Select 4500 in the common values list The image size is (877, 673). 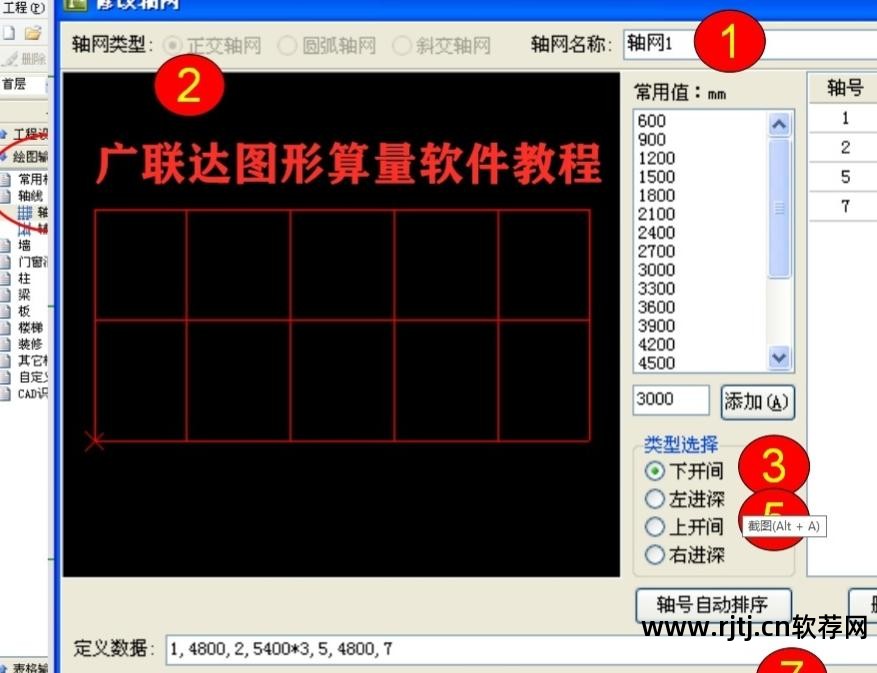[657, 363]
